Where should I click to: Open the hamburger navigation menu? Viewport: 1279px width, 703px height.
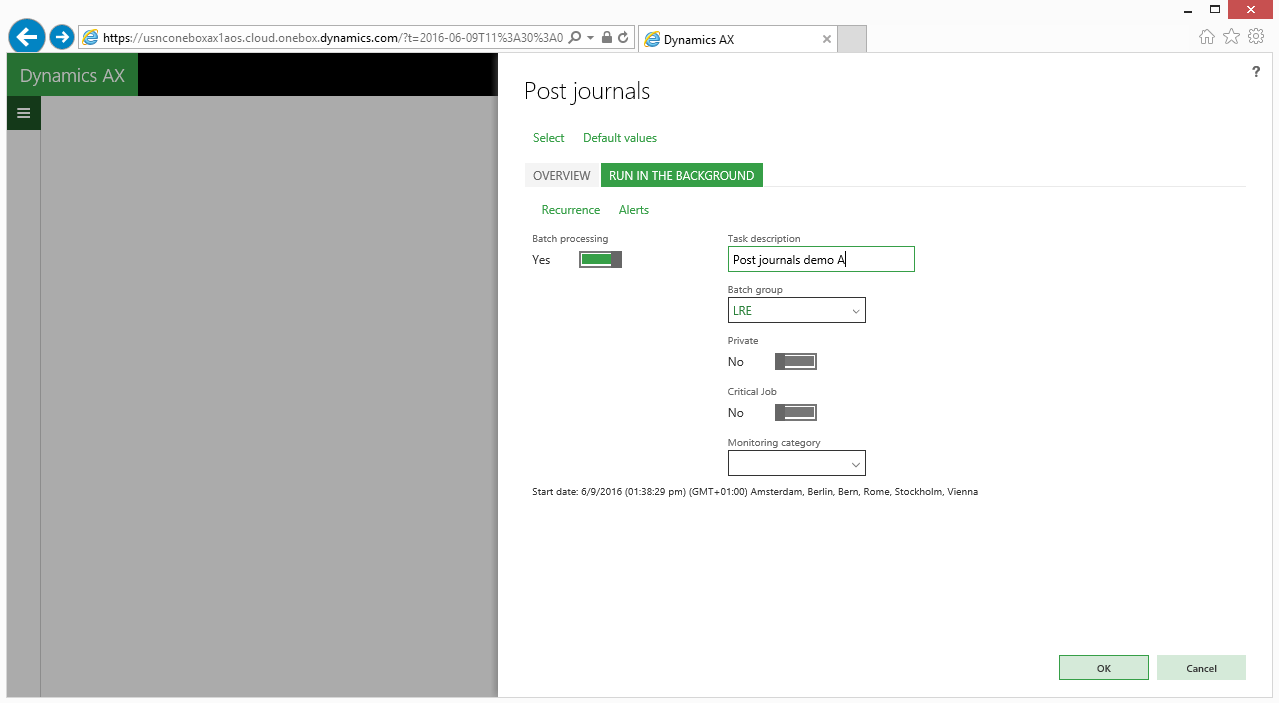(x=23, y=113)
